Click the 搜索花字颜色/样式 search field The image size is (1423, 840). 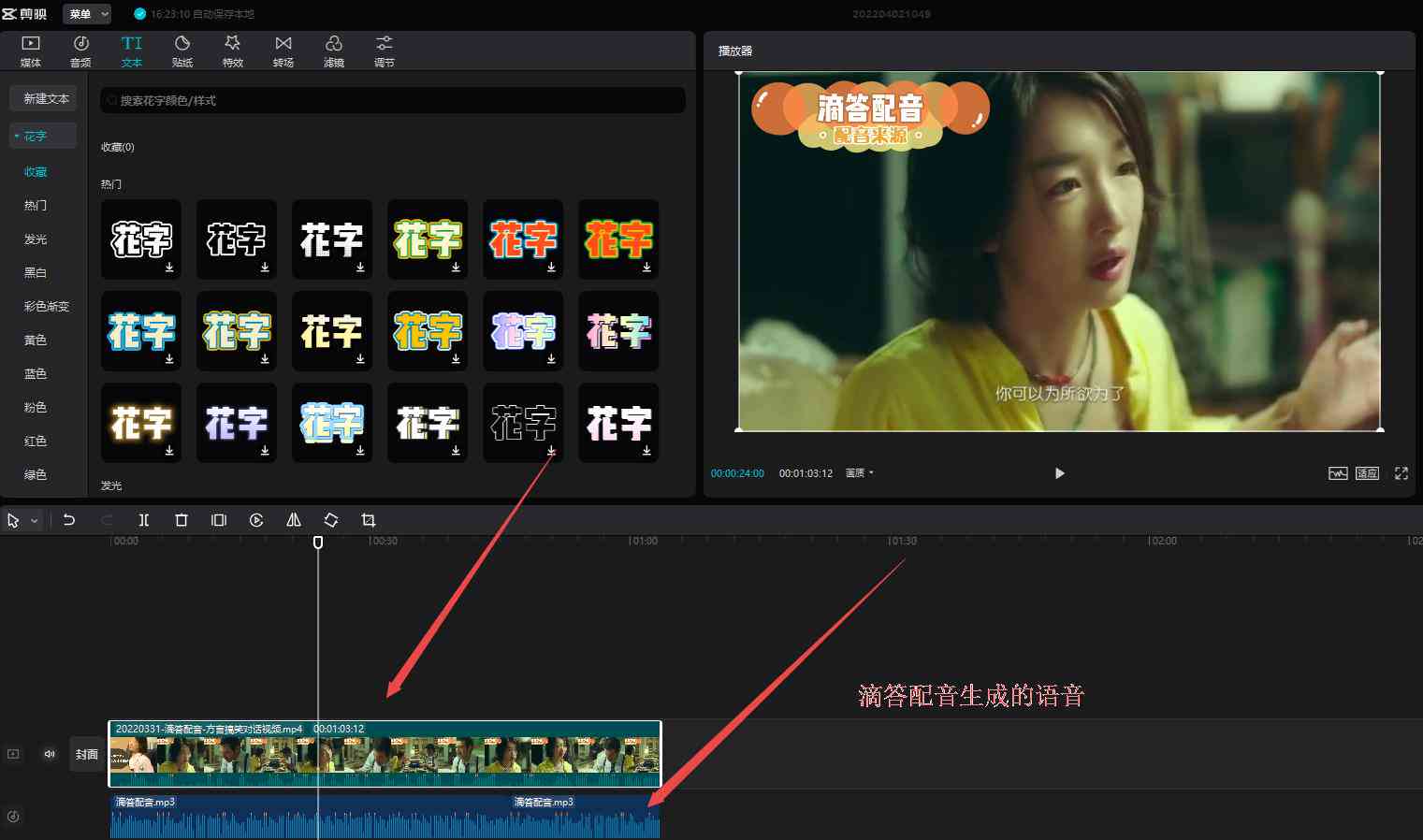point(393,100)
